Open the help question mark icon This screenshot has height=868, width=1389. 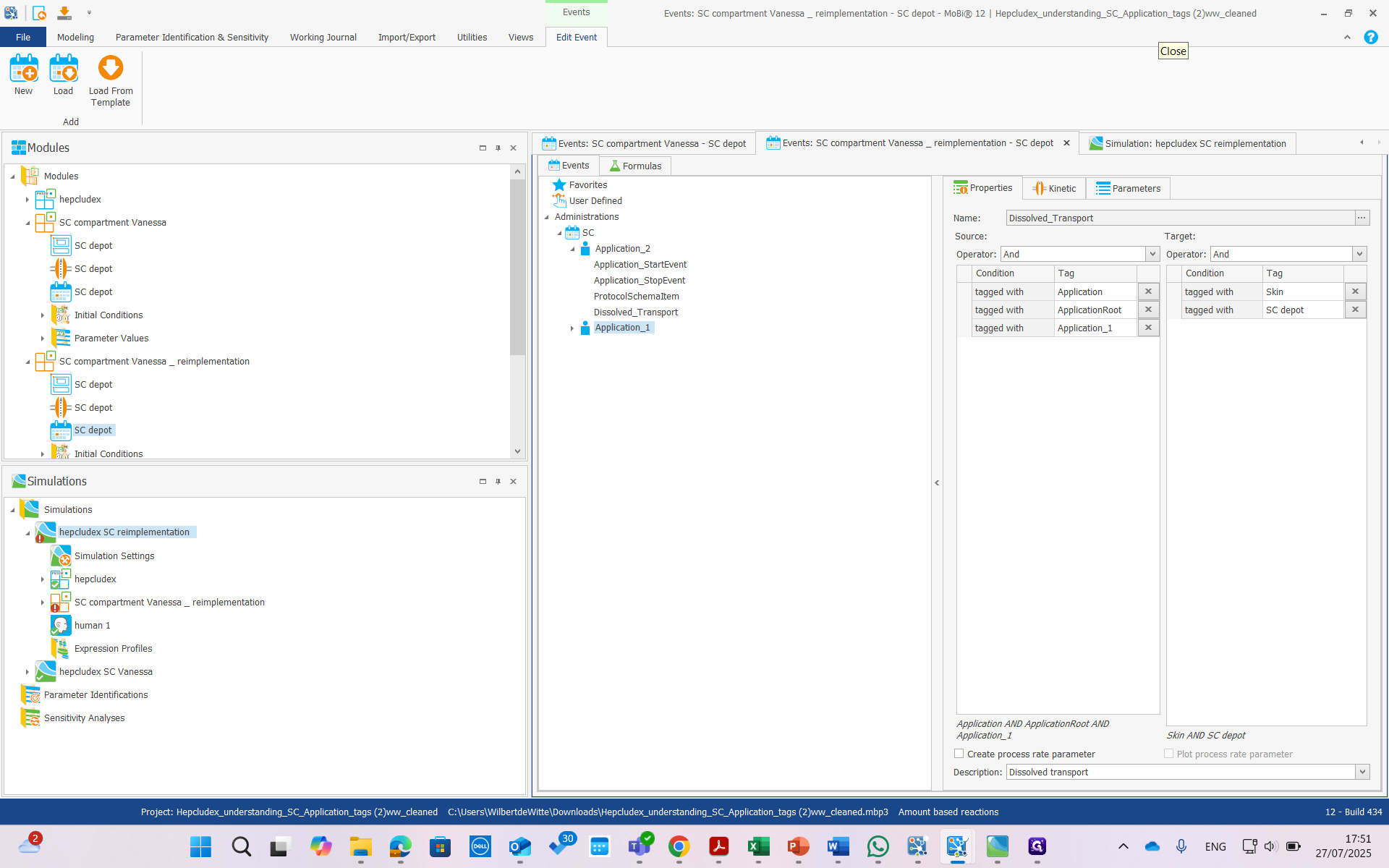[1370, 37]
